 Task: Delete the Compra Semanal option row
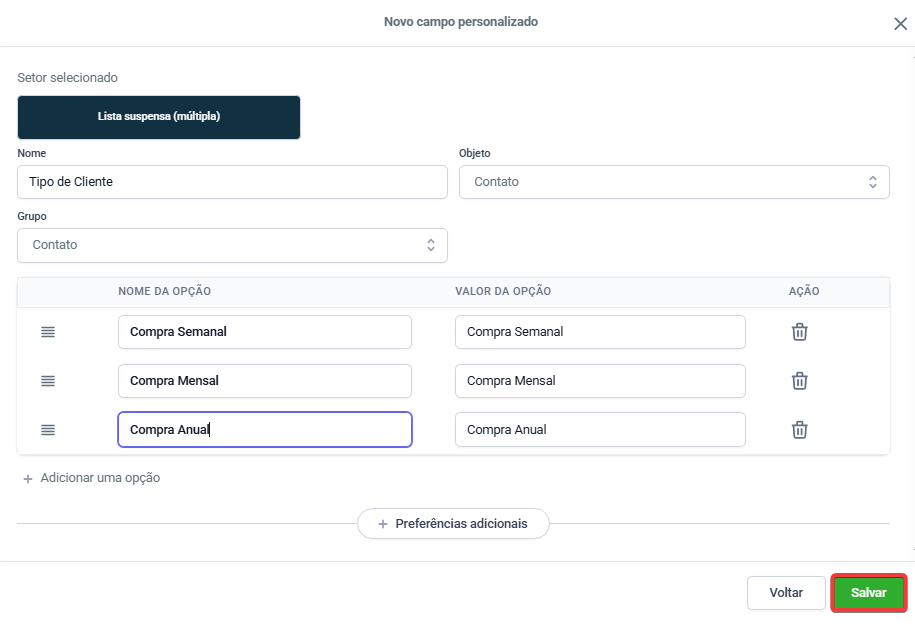pos(799,332)
